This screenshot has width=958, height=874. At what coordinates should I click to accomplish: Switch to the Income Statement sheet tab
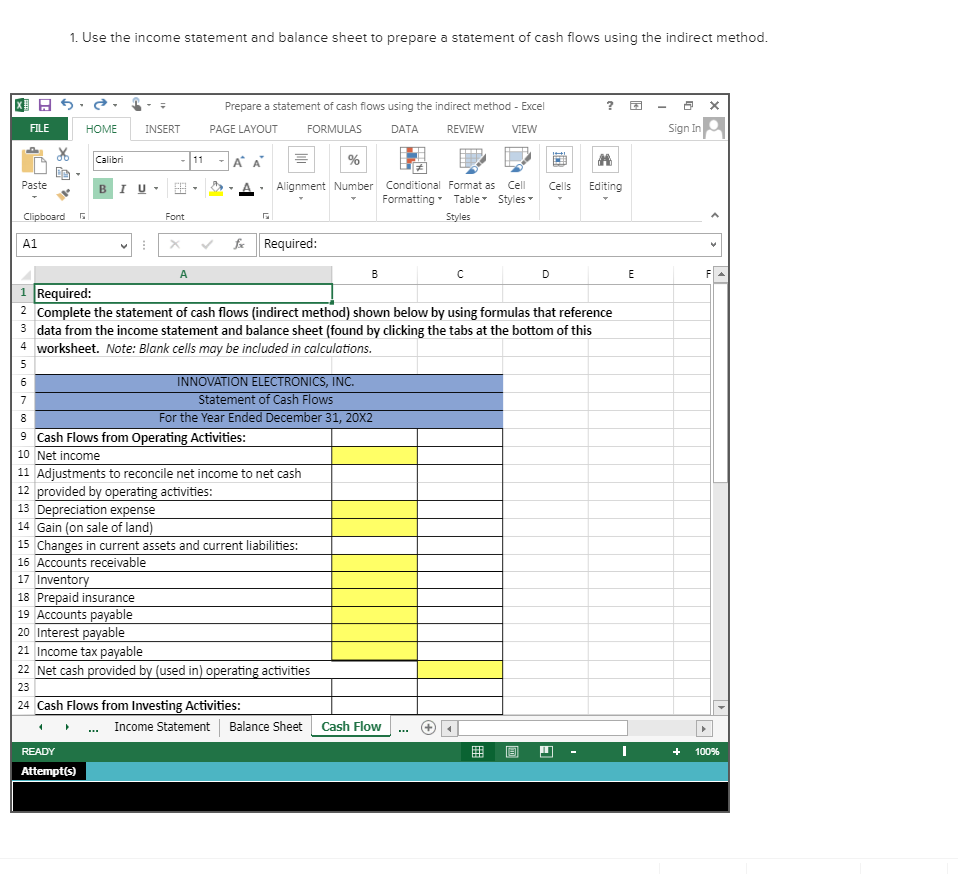pos(162,727)
